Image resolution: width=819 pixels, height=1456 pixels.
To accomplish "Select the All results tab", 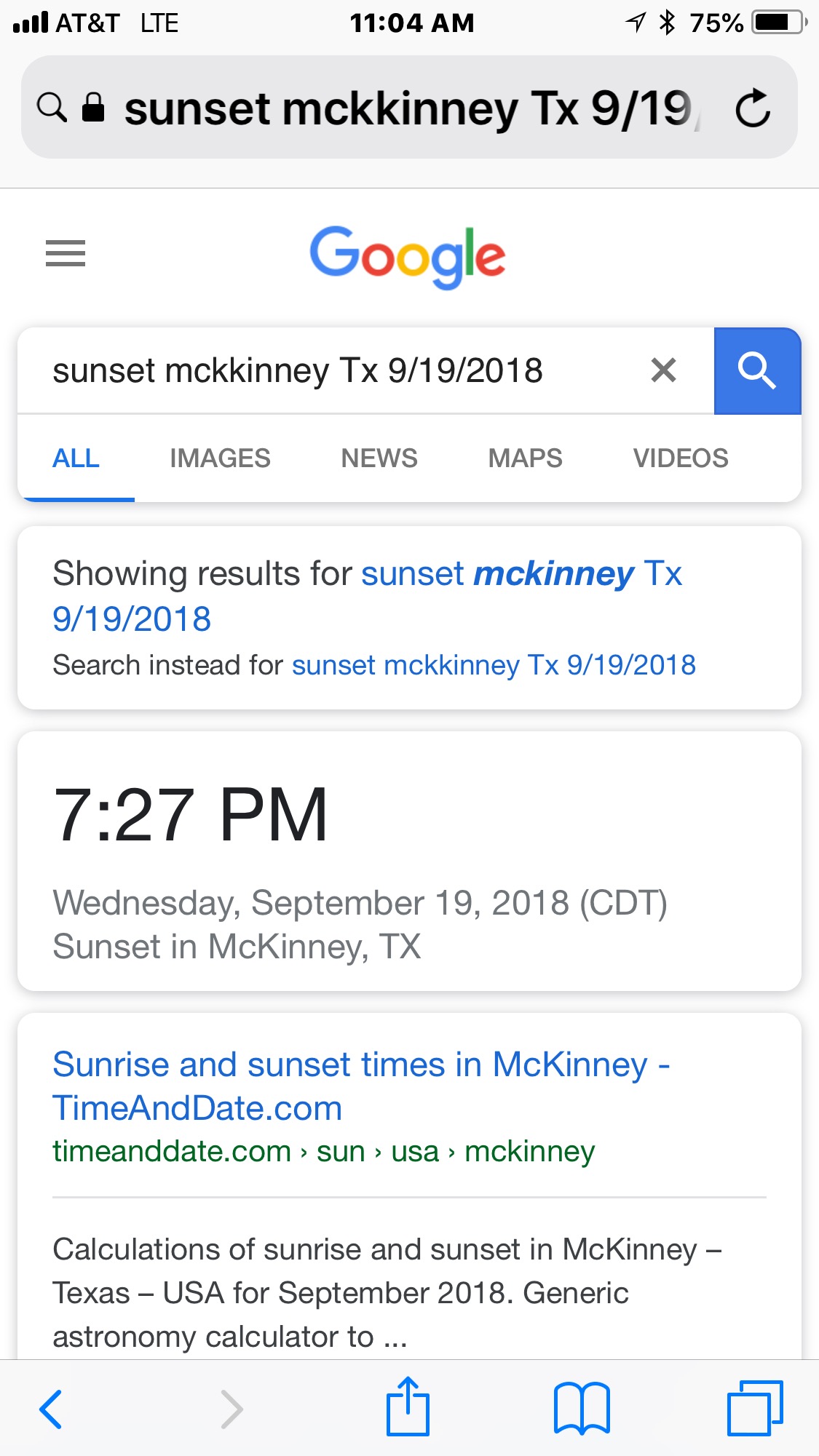I will [x=76, y=458].
